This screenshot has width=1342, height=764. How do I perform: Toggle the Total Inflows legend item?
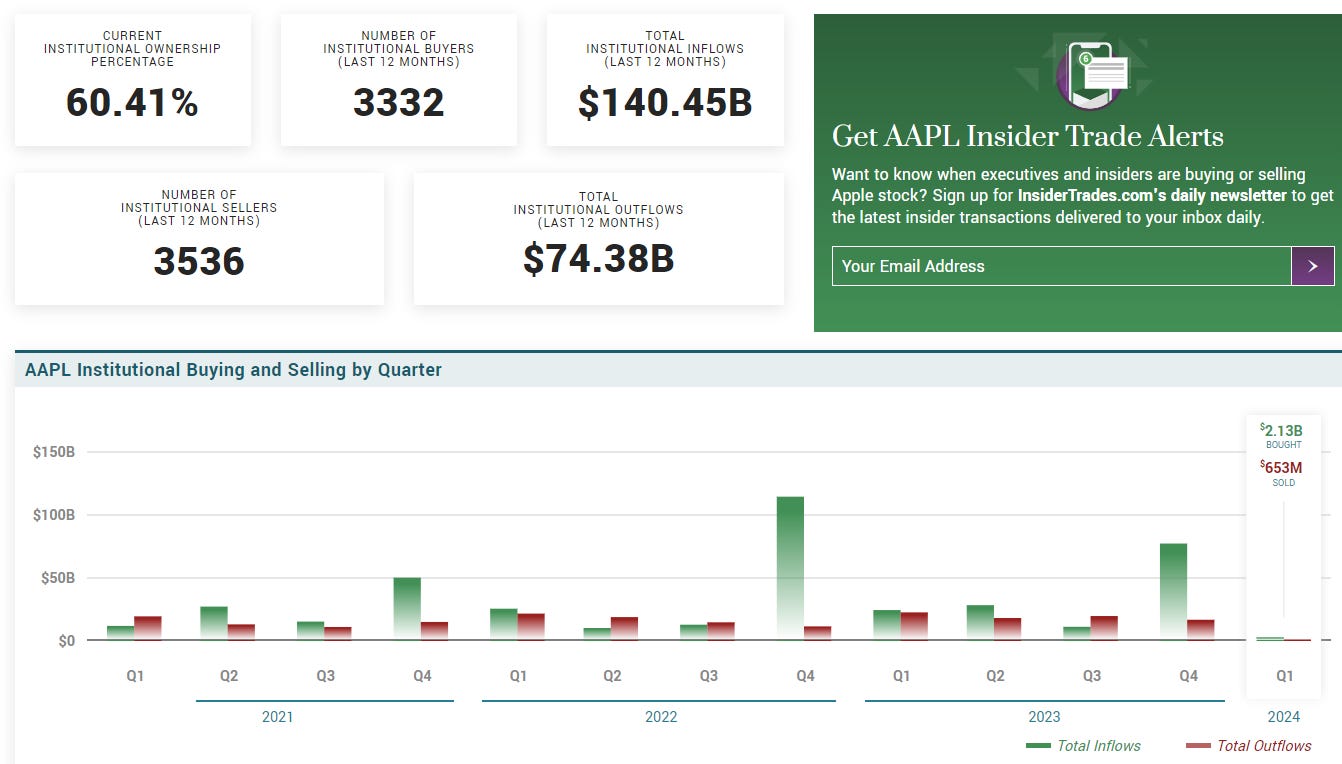(1083, 746)
